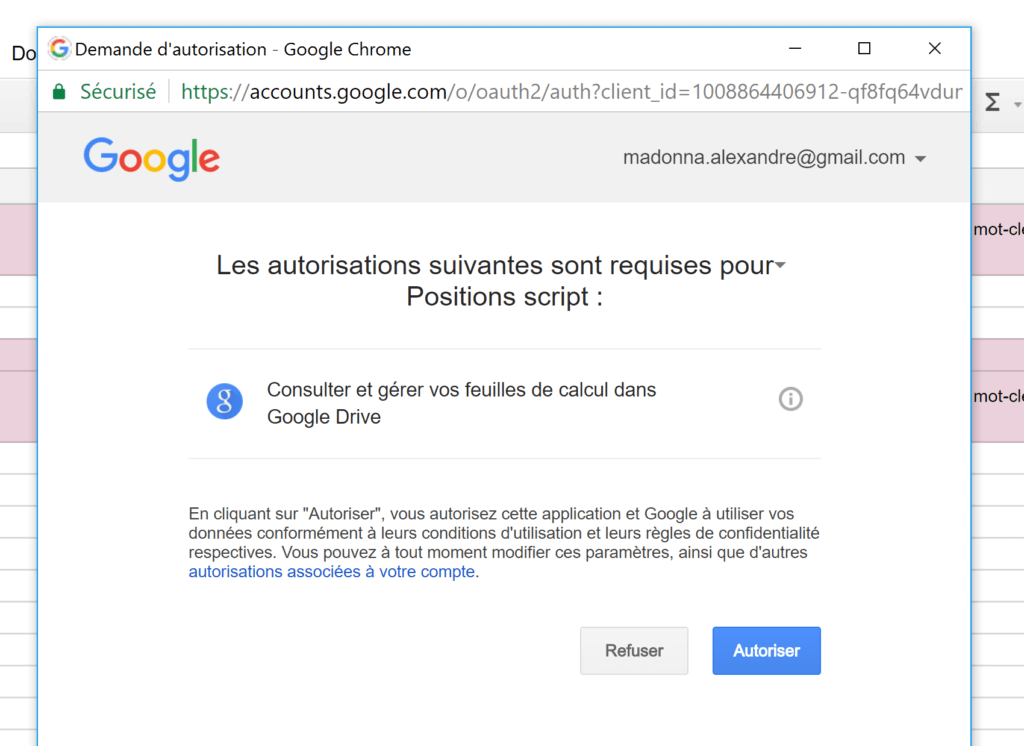Click the "Positions script" heading text
Image resolution: width=1024 pixels, height=746 pixels.
pos(504,297)
